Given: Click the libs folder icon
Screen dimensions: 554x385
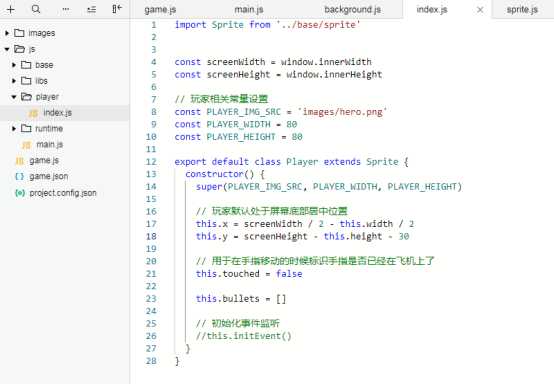Looking at the screenshot, I should [x=26, y=81].
